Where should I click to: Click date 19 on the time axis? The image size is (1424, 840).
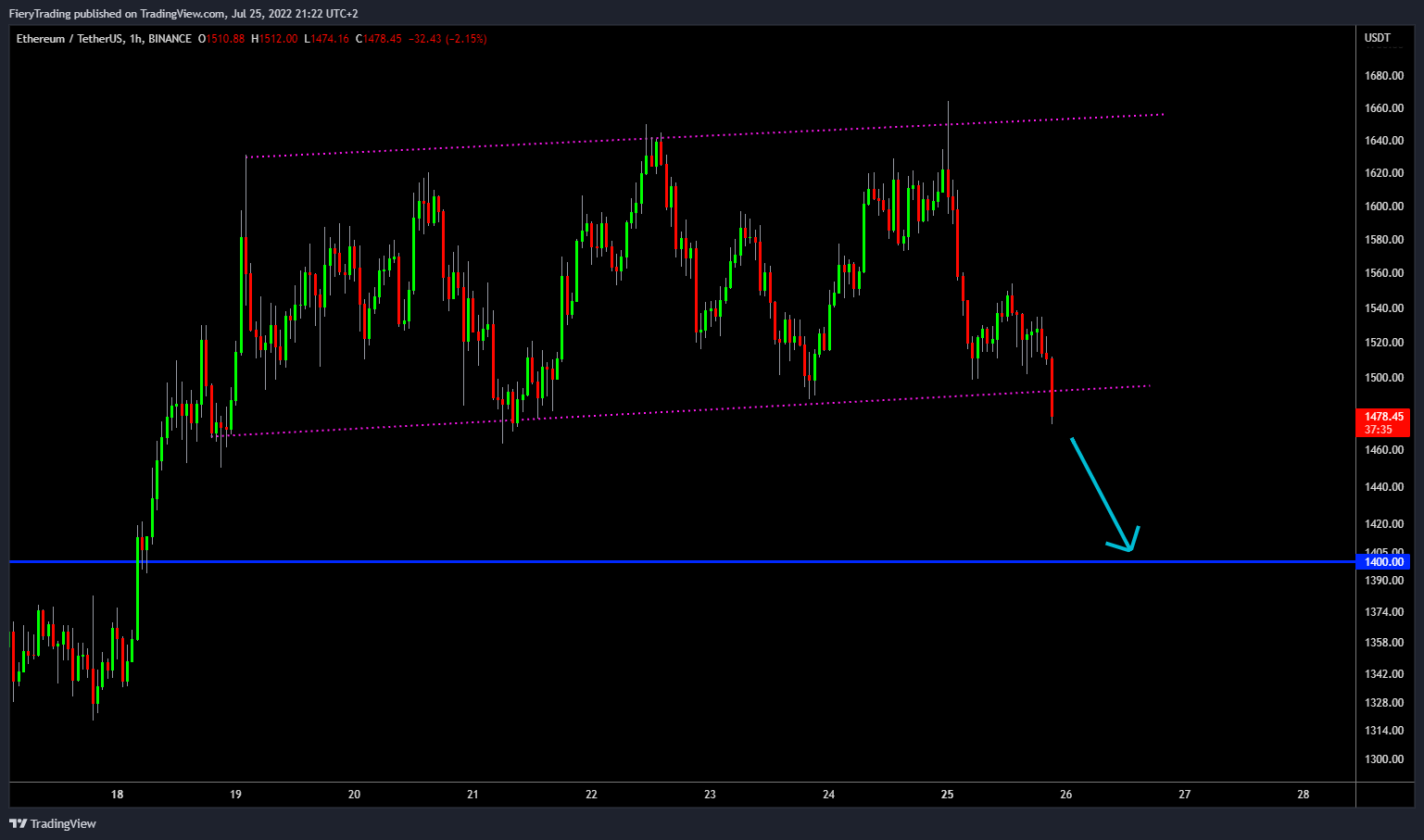tap(235, 795)
